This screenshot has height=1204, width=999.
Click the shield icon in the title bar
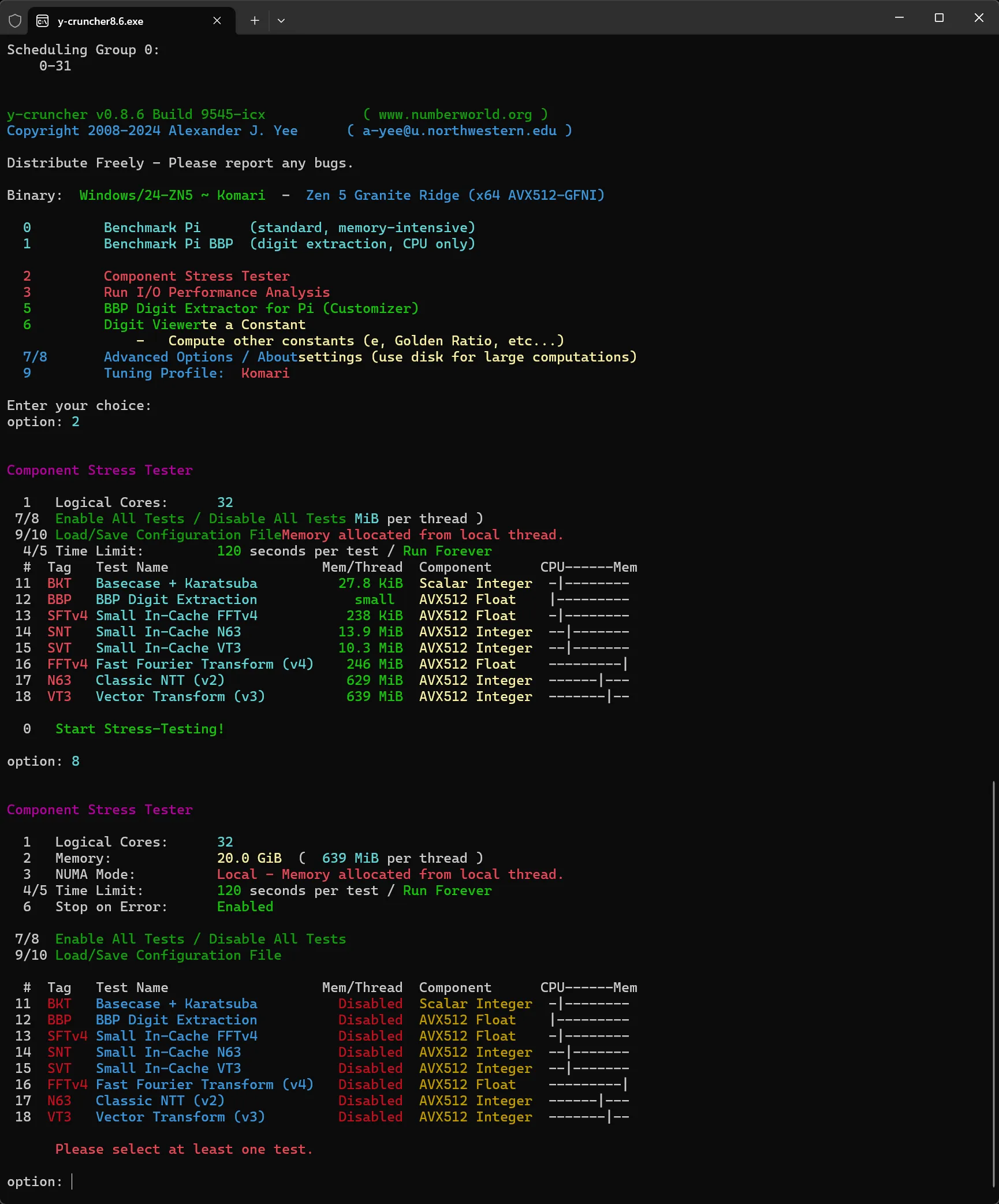[x=15, y=21]
